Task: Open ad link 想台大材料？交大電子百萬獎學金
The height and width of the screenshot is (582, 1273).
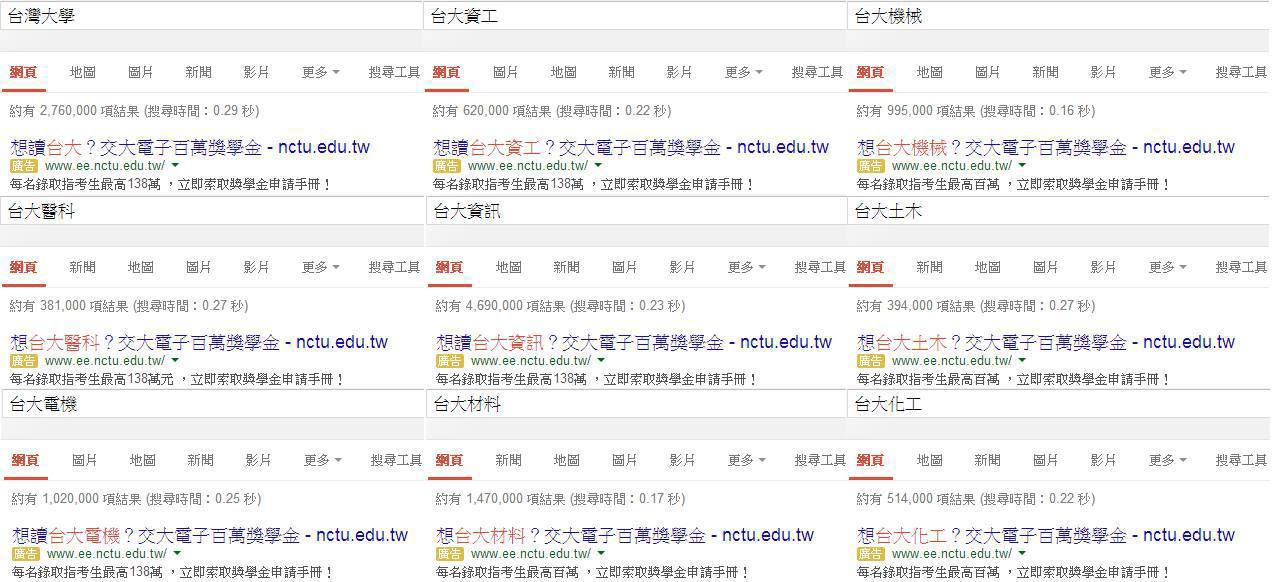Action: (x=625, y=535)
